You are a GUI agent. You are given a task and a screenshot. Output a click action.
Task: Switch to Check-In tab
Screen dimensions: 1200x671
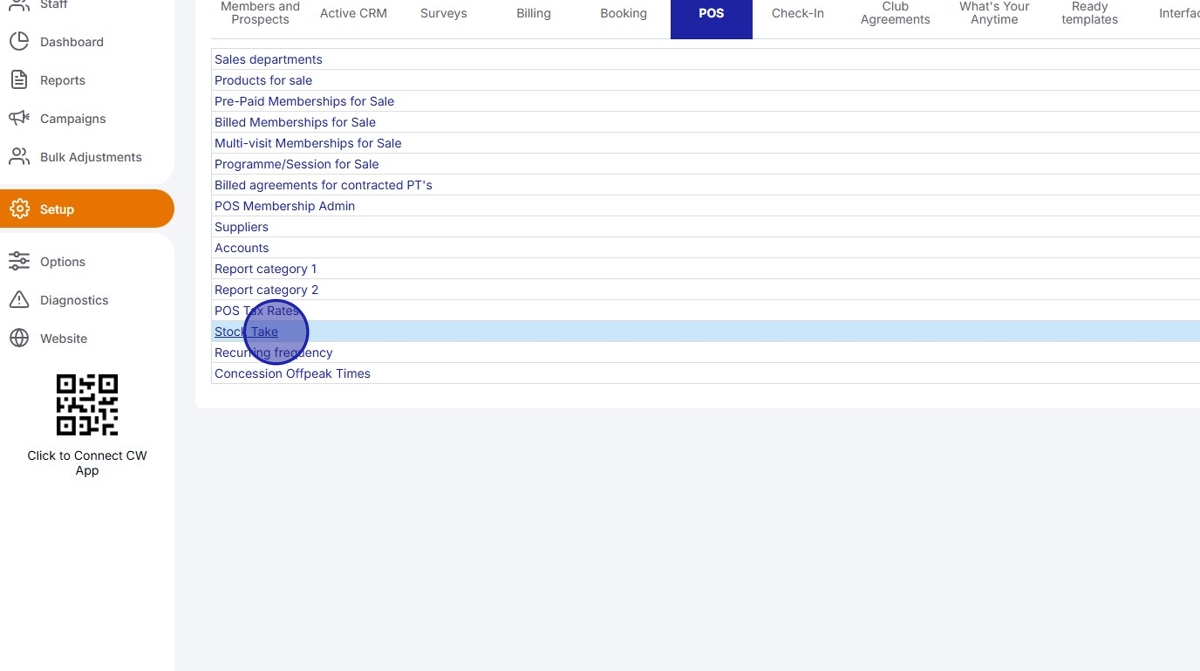point(797,13)
